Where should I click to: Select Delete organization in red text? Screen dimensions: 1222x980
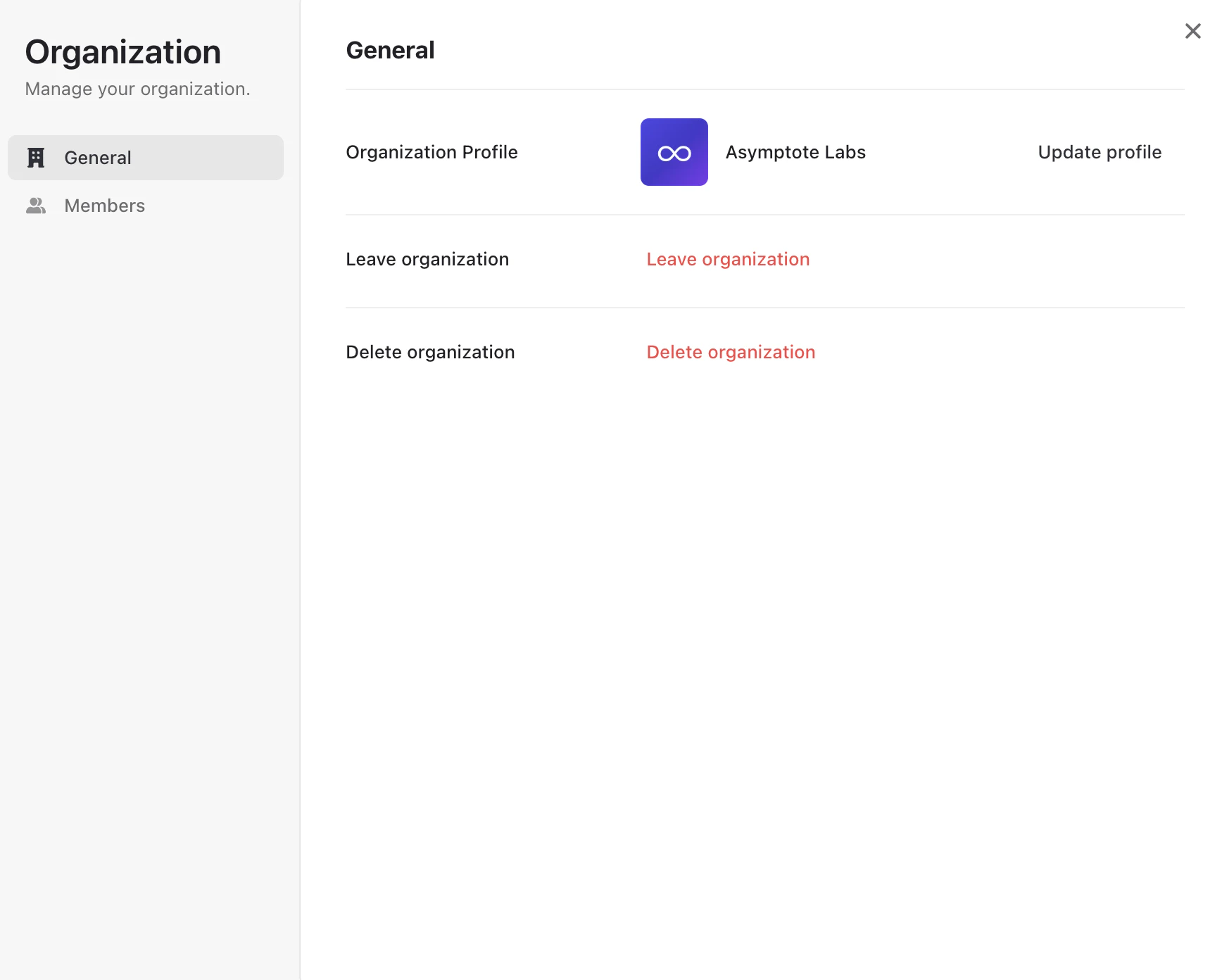731,352
